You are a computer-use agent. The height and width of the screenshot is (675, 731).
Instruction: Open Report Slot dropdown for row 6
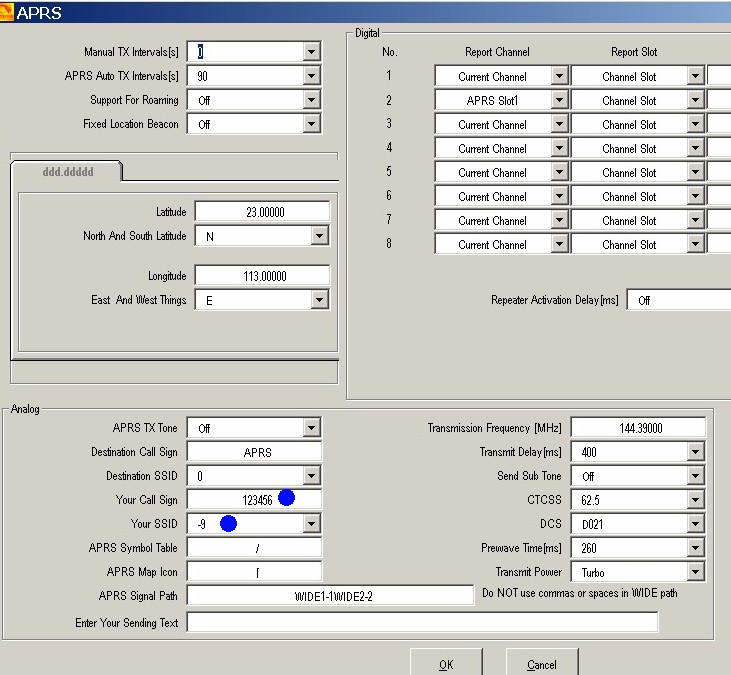[695, 196]
